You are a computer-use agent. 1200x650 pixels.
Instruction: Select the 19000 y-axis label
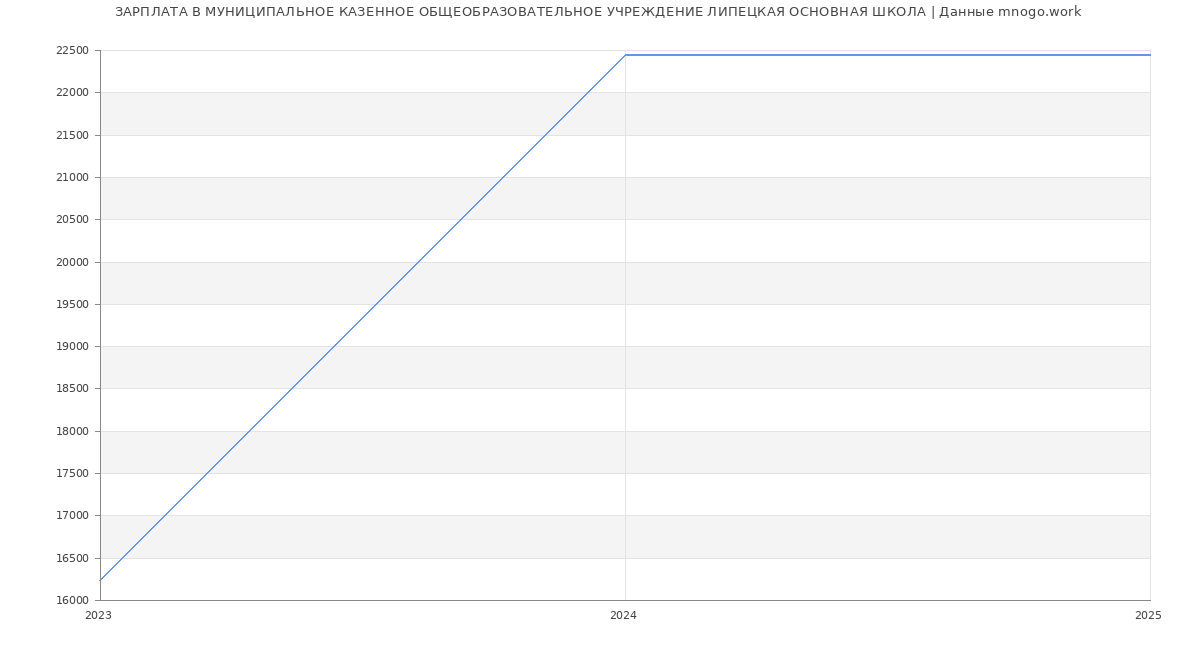pos(72,347)
